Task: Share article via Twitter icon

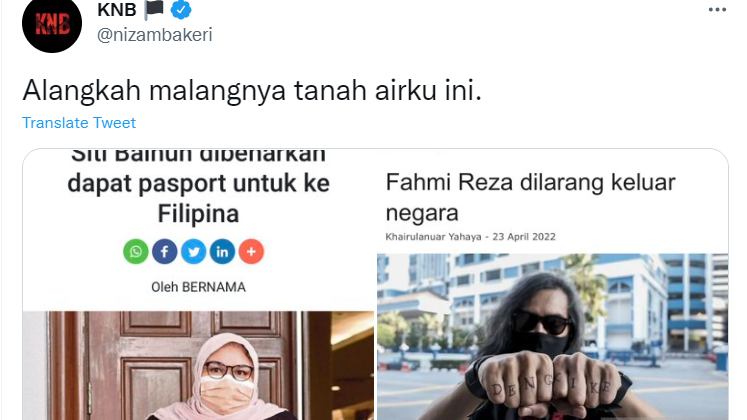Action: point(193,251)
